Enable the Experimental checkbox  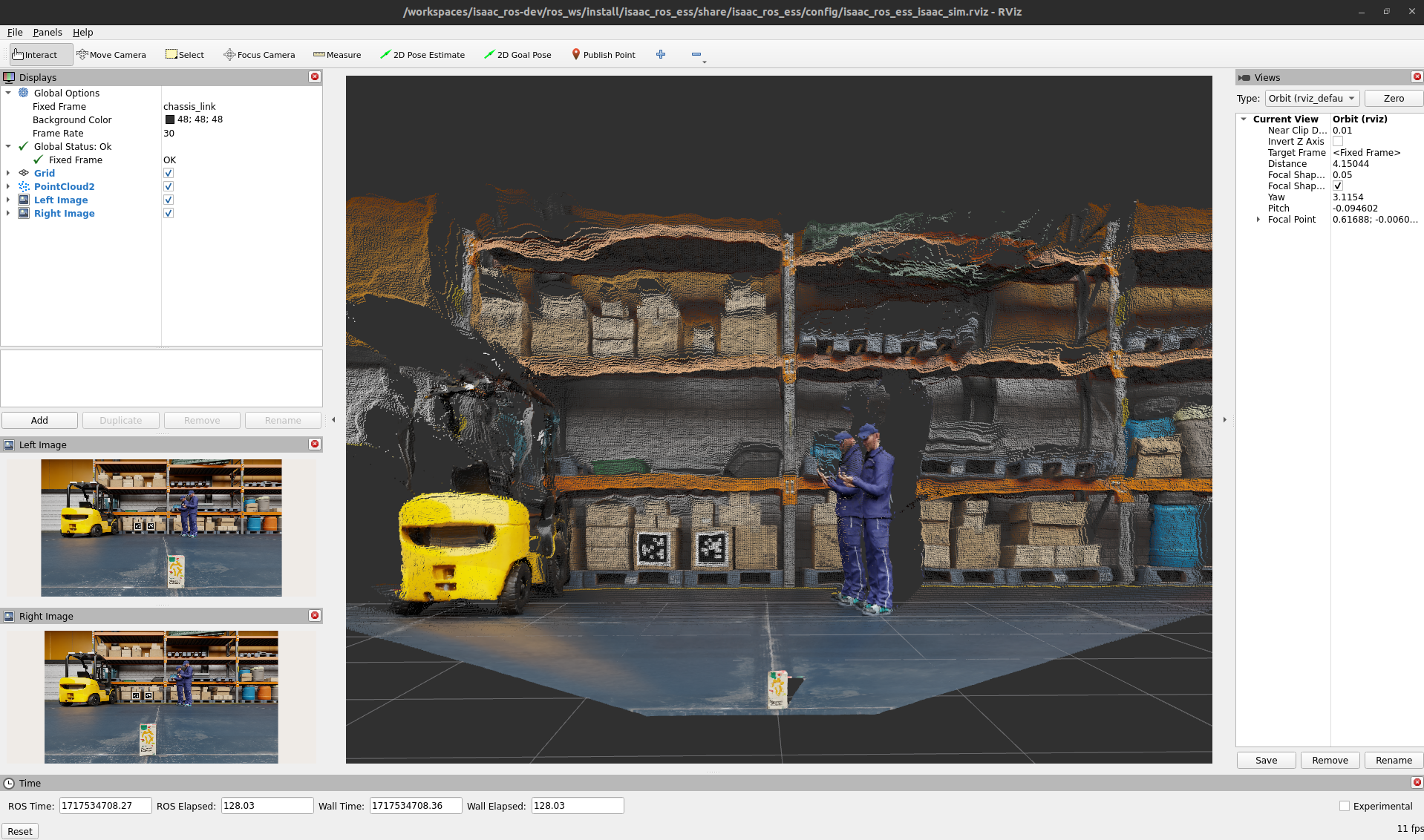(1344, 806)
